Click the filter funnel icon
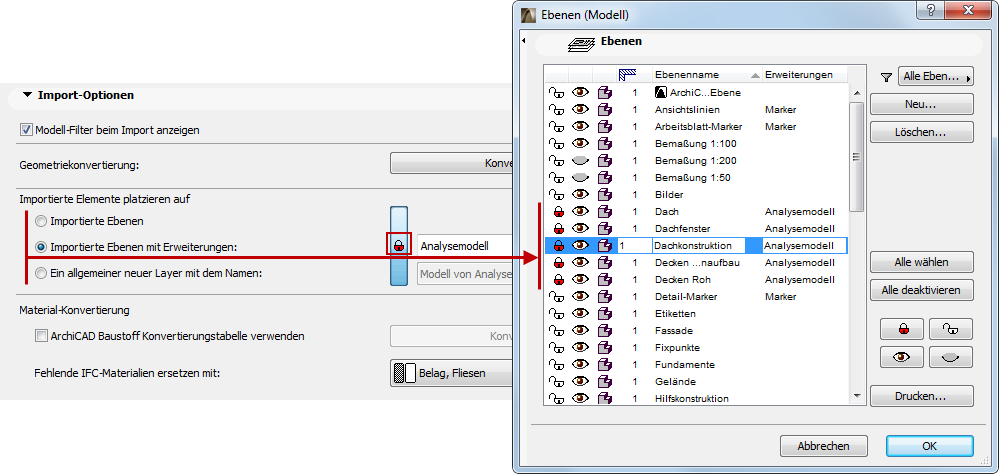This screenshot has width=999, height=474. 886,77
